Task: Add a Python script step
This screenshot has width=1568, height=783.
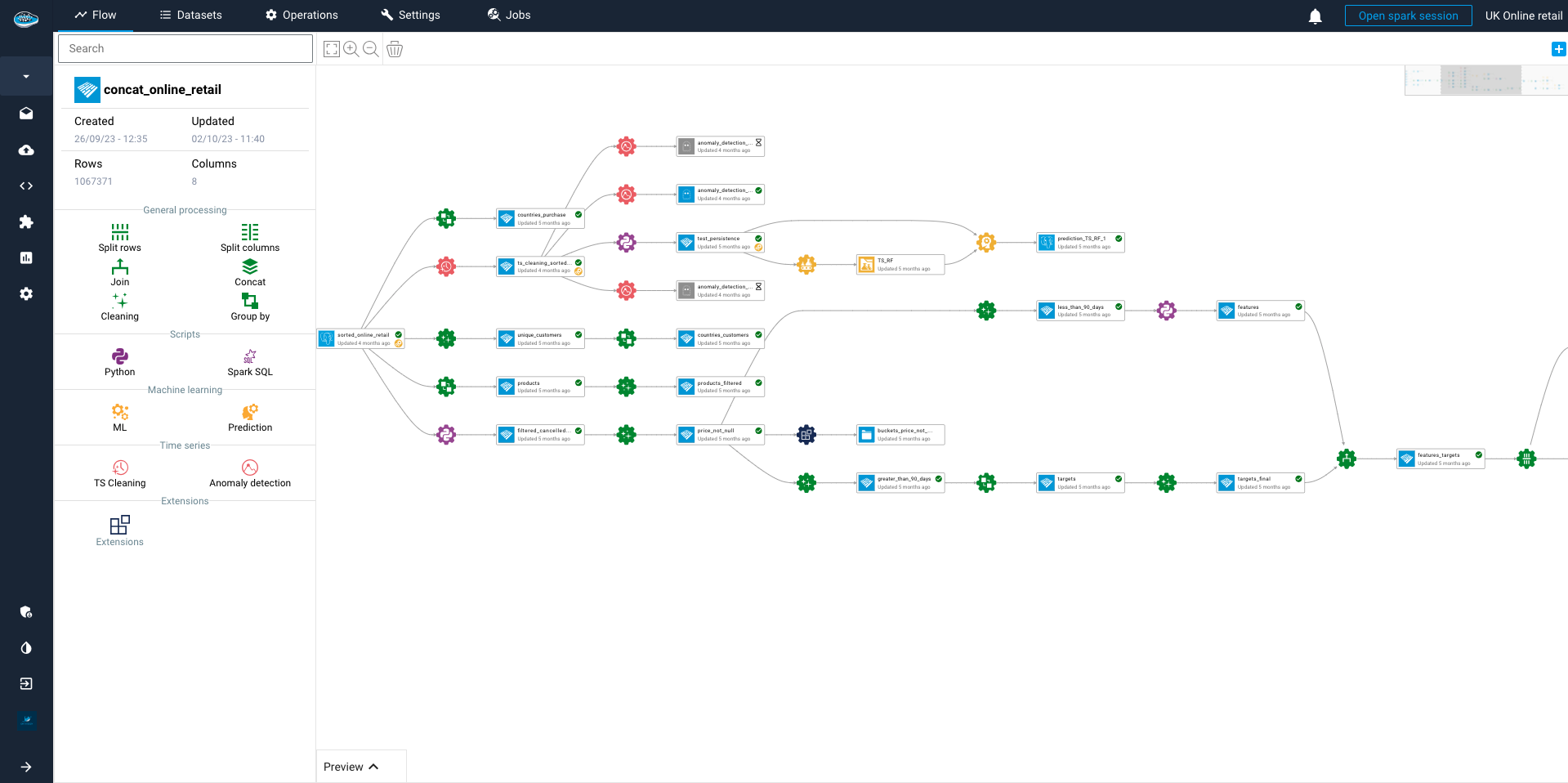Action: (x=120, y=356)
